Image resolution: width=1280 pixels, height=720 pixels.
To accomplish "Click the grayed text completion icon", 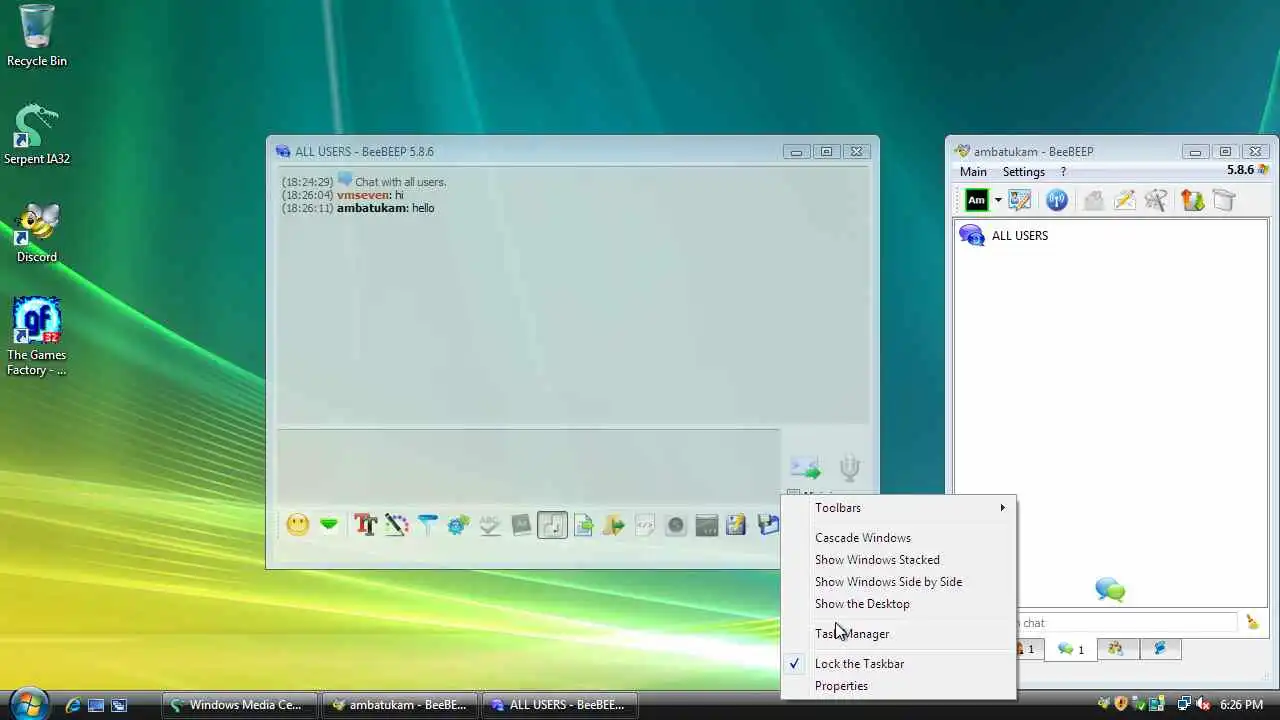I will click(521, 524).
